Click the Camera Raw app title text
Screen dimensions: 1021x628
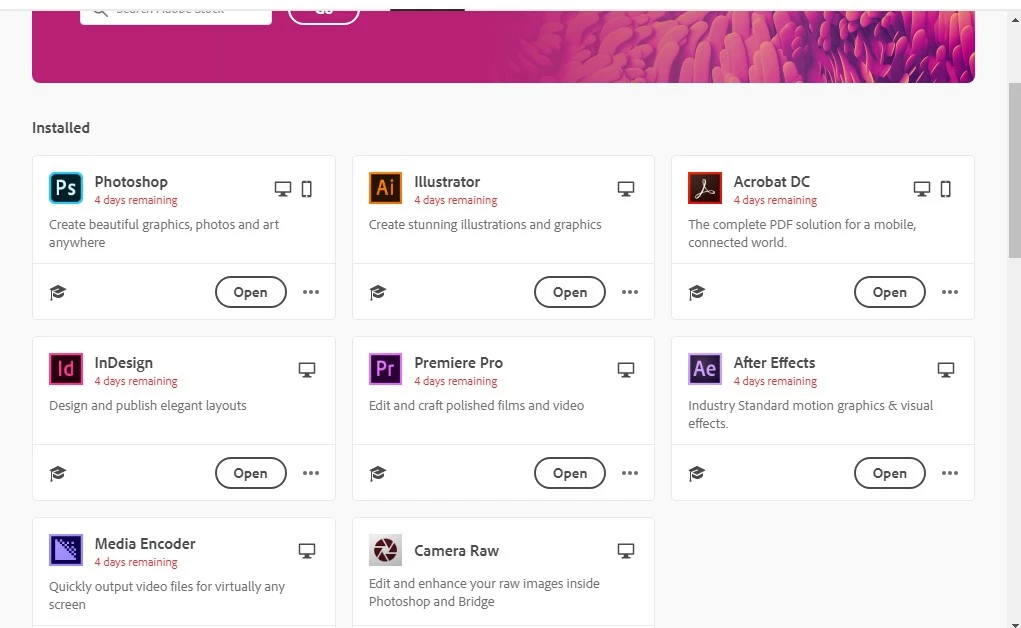click(456, 551)
